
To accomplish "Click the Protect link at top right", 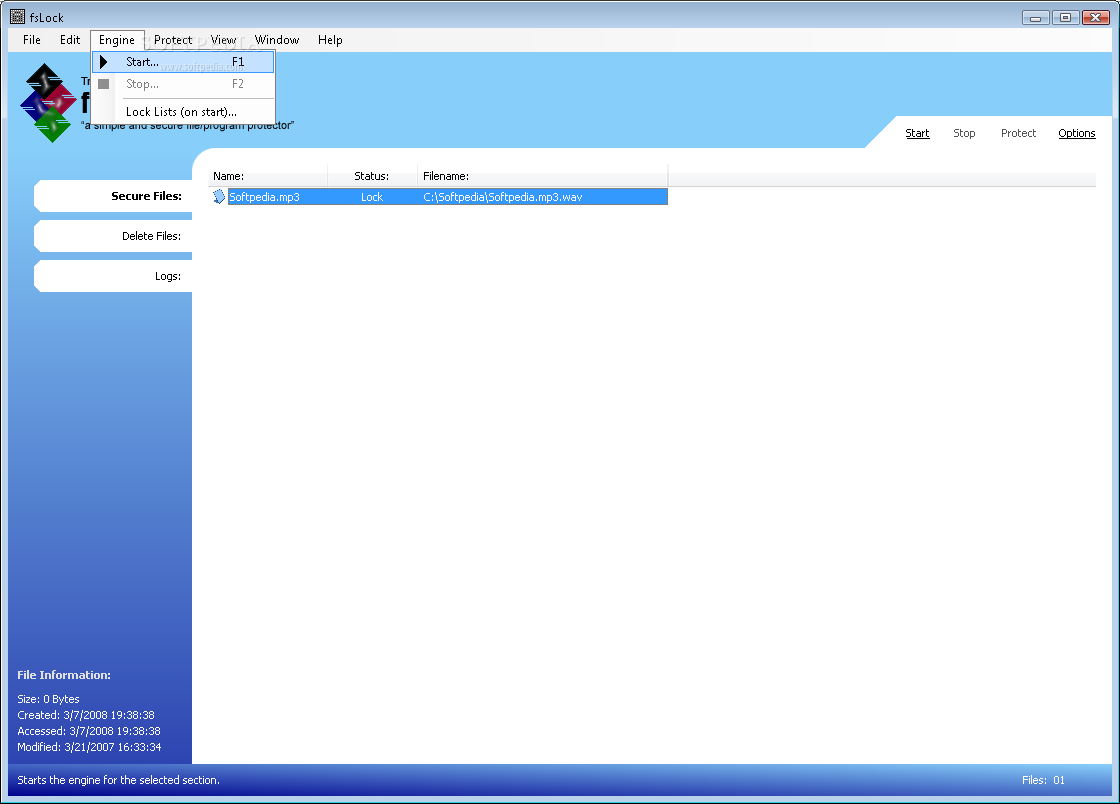I will coord(1018,133).
